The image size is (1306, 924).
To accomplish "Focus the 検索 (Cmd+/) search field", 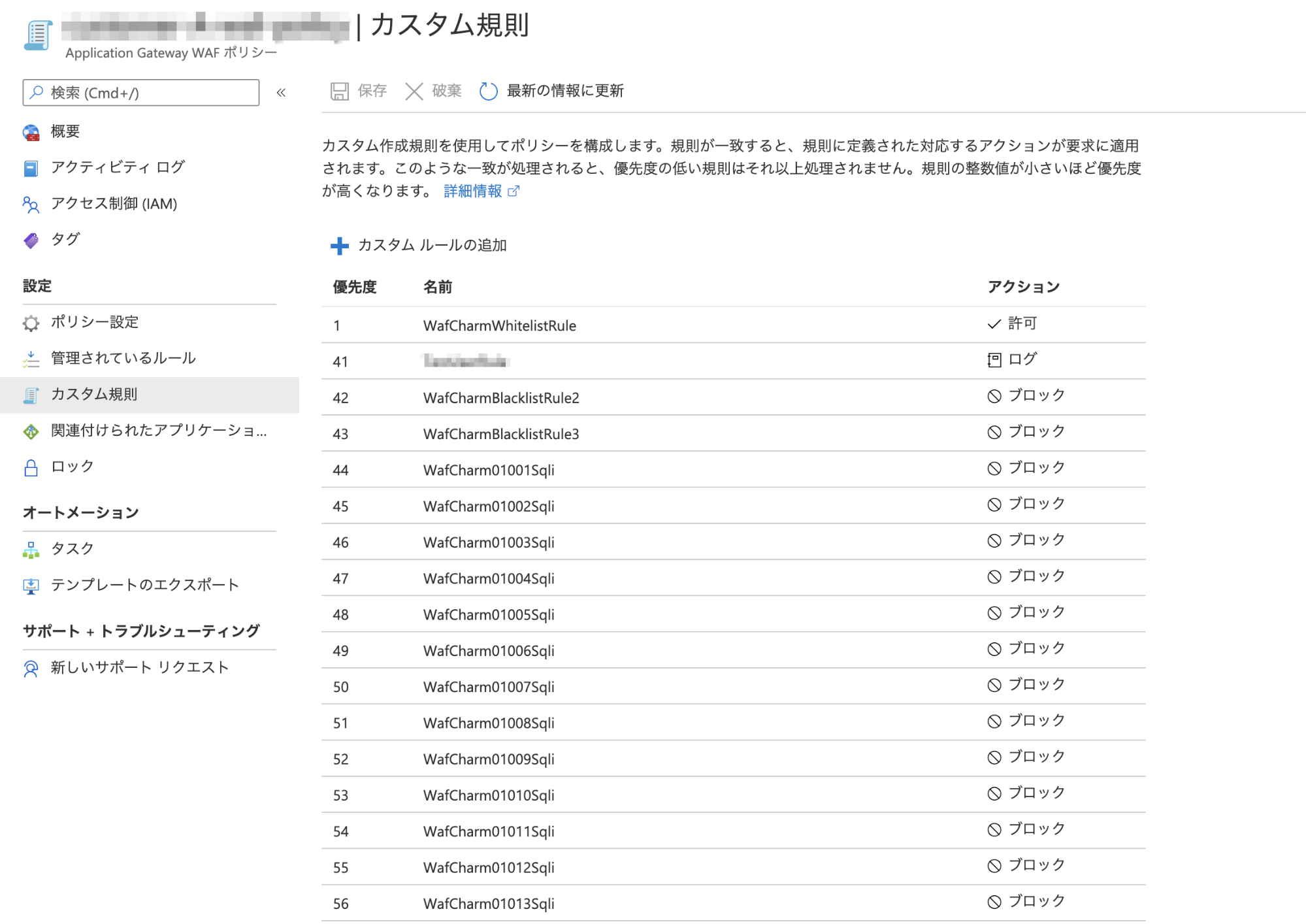I will pyautogui.click(x=141, y=93).
